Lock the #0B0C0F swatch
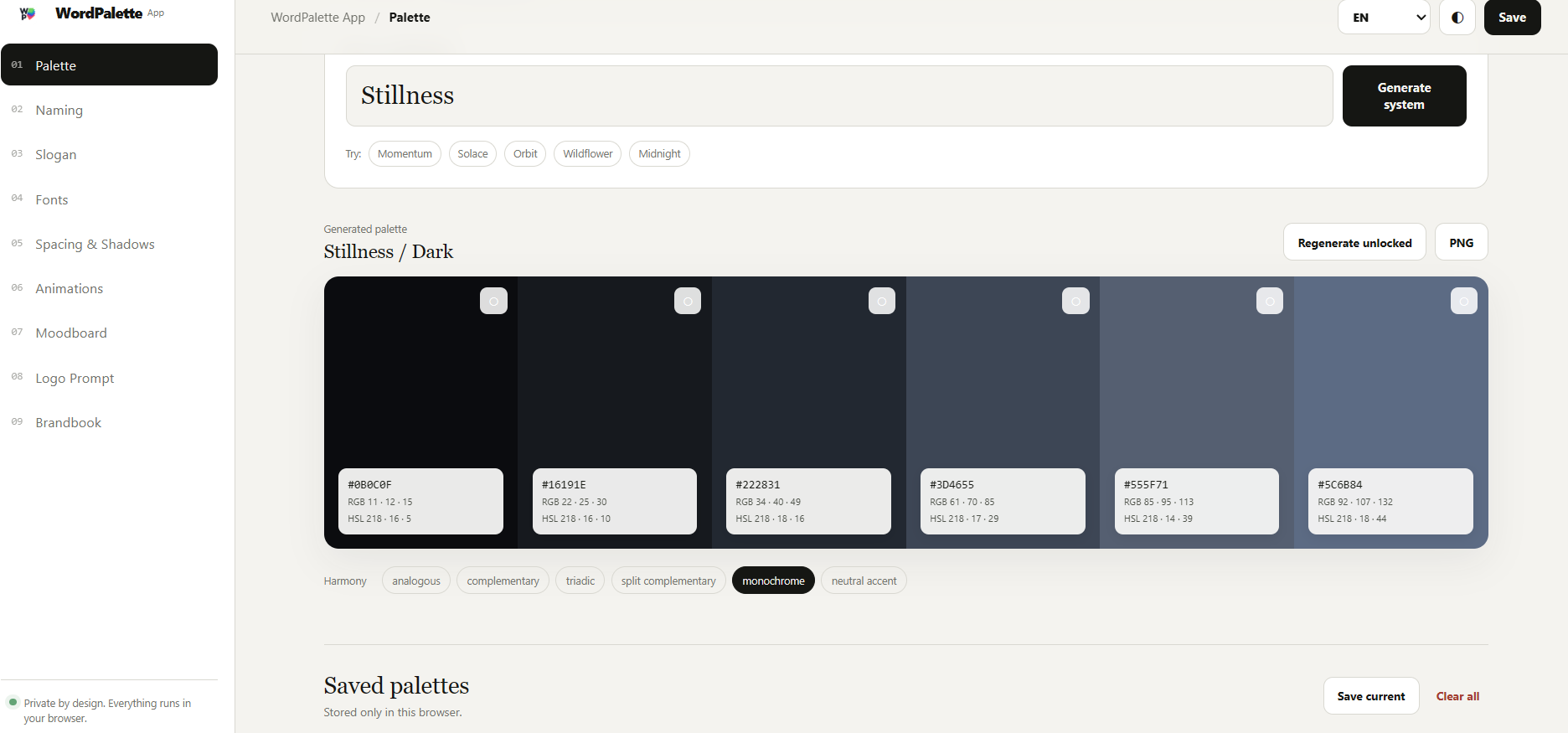Screen dimensions: 1568x733 point(493,301)
